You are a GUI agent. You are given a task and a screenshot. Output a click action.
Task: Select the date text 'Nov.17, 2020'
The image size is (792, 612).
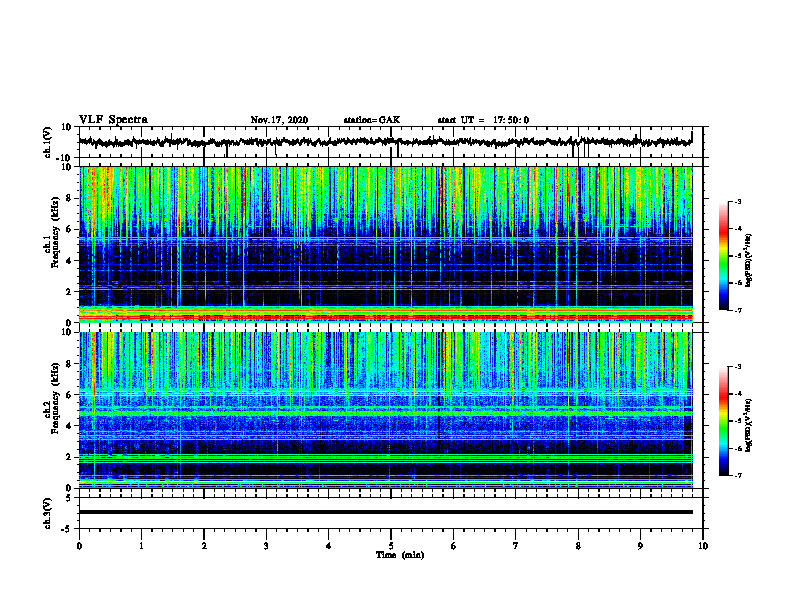point(279,120)
